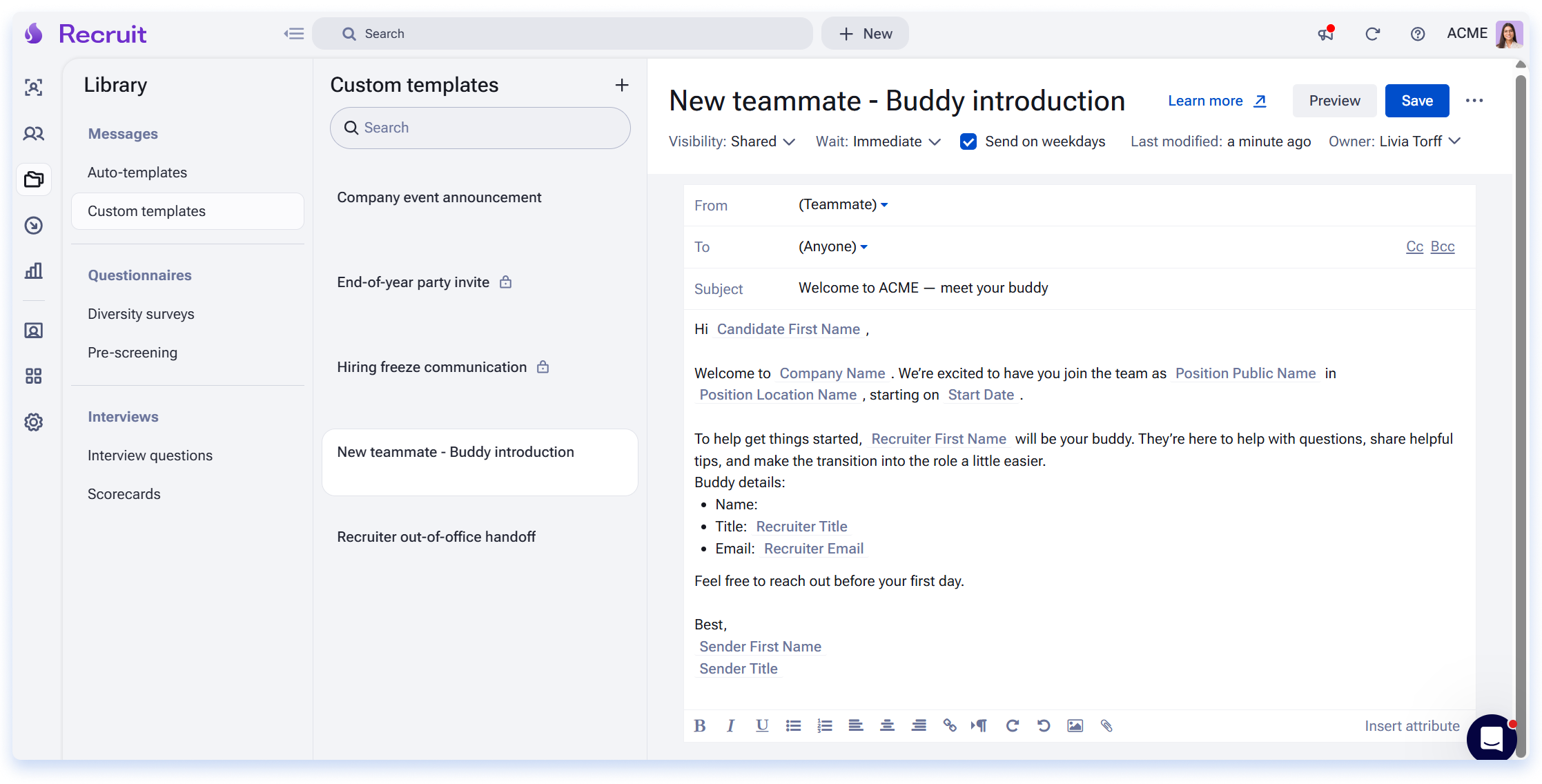Viewport: 1542px width, 784px height.
Task: Open the more options ellipsis
Action: [x=1474, y=101]
